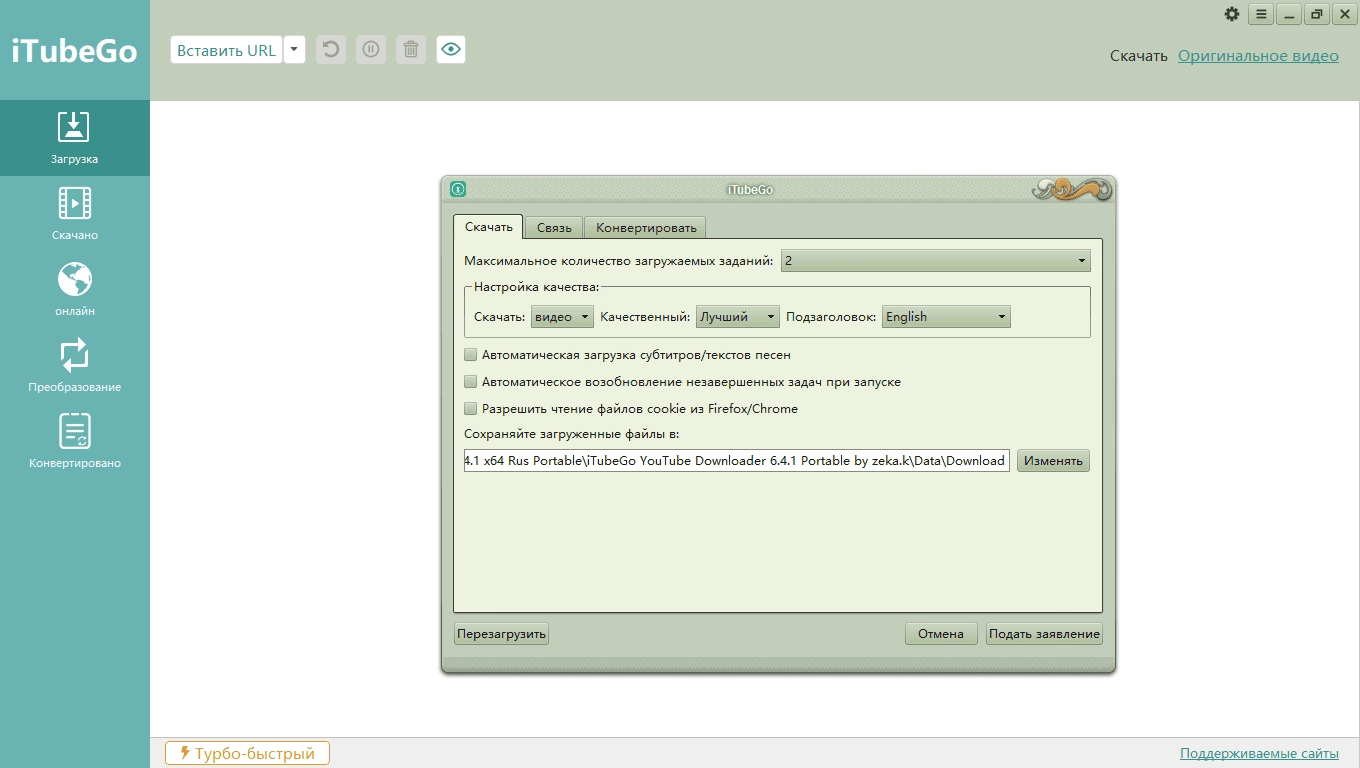Switch to the Скачать tab

(x=489, y=227)
